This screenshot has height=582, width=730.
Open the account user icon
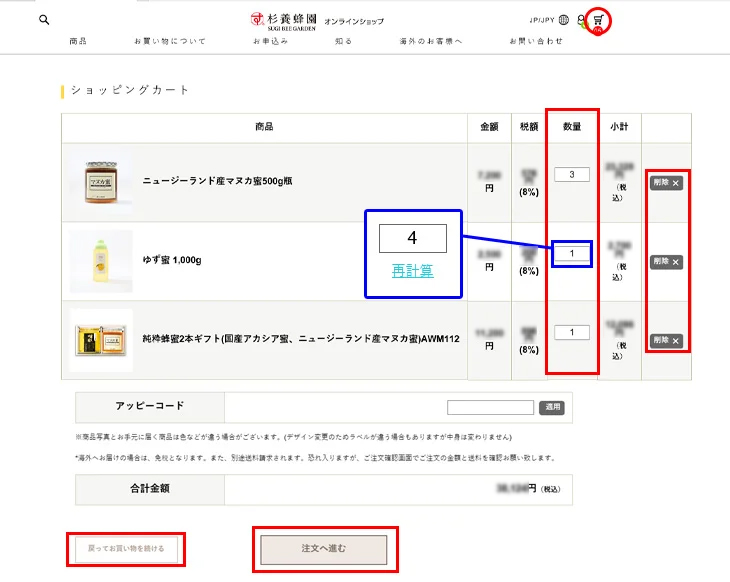click(581, 20)
